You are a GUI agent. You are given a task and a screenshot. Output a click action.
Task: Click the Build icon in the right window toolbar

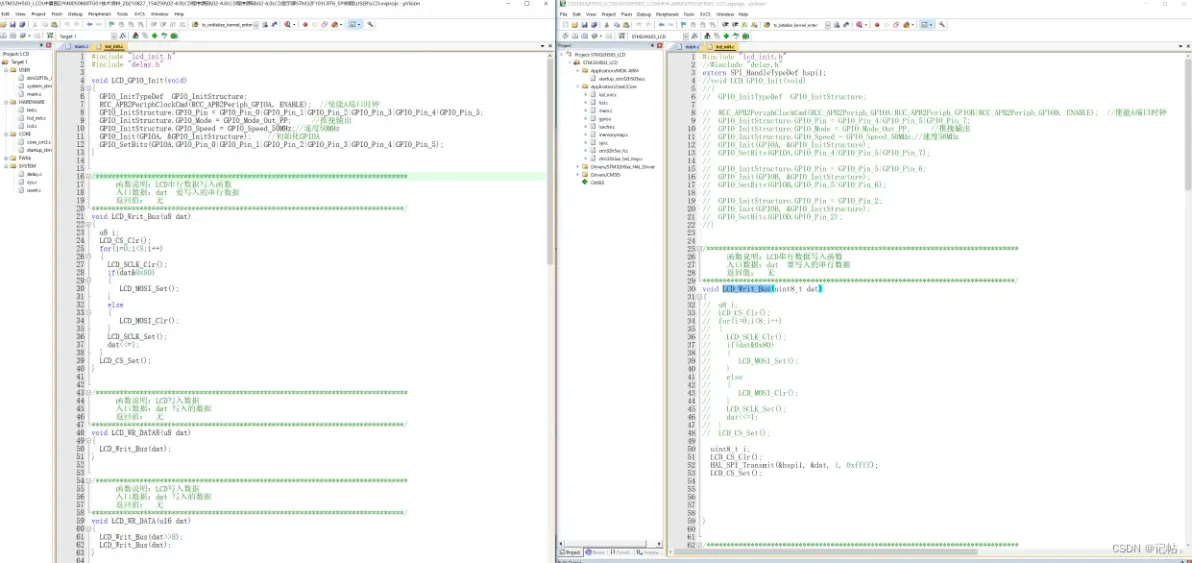coord(573,36)
